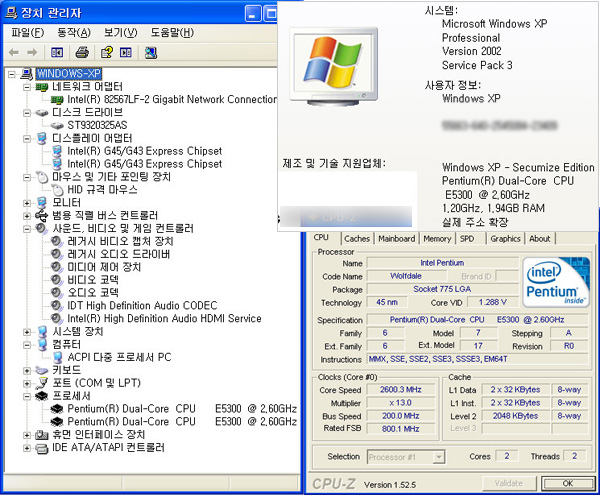The image size is (600, 498).
Task: Click the icon beside IDE ATA/ATAPI 컨트롤러
Action: point(41,448)
